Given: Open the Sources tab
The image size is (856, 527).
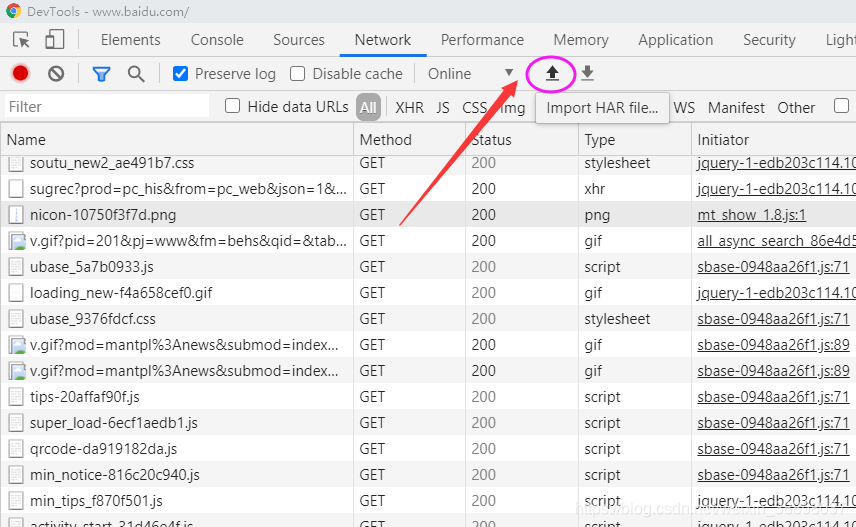Looking at the screenshot, I should click(299, 40).
